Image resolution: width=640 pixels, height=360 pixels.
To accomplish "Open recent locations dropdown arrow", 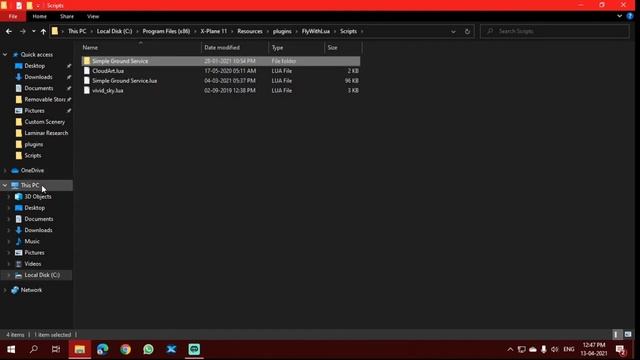I will tap(33, 31).
